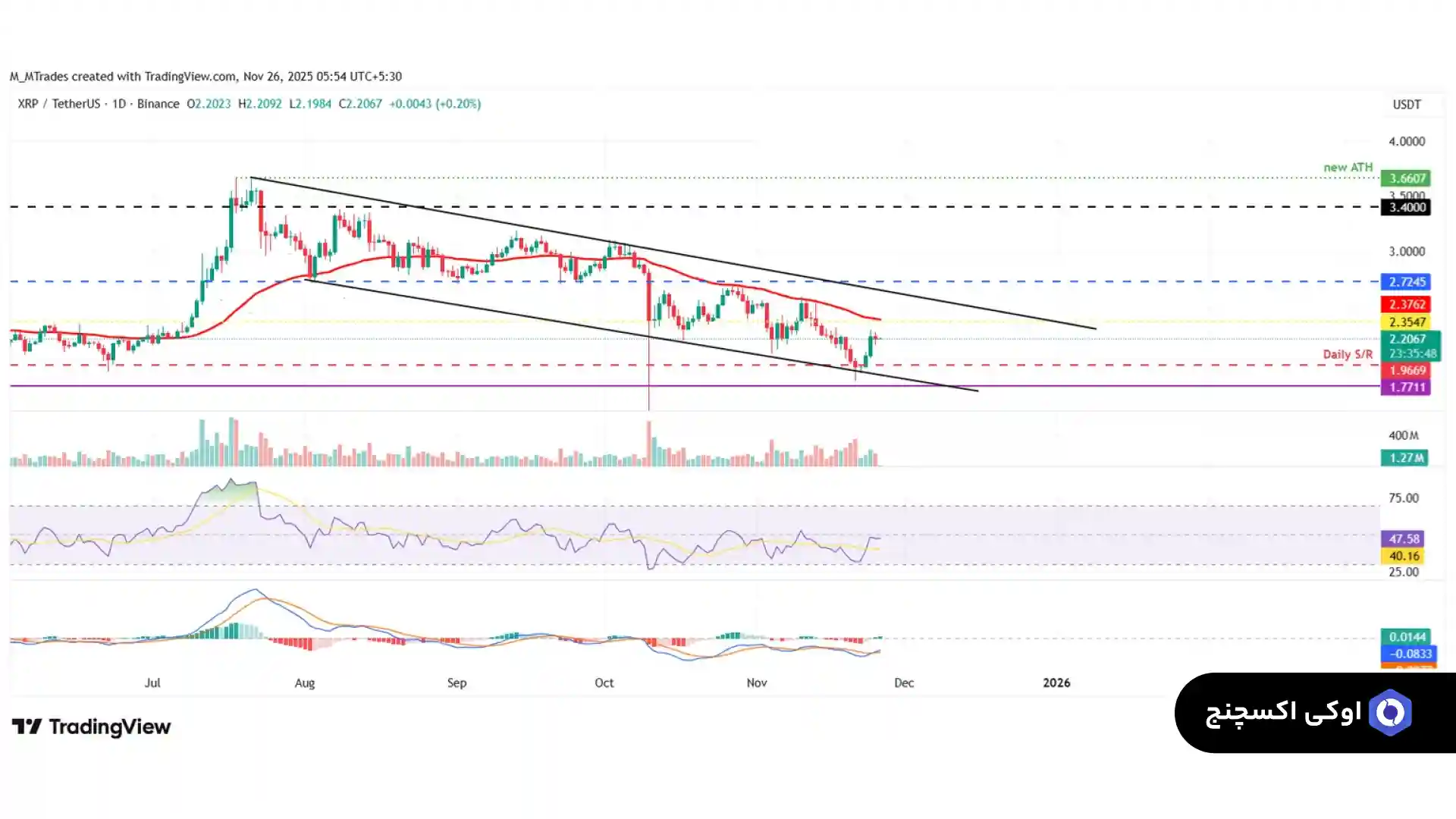Click the 1.27M volume value label

coord(1404,458)
